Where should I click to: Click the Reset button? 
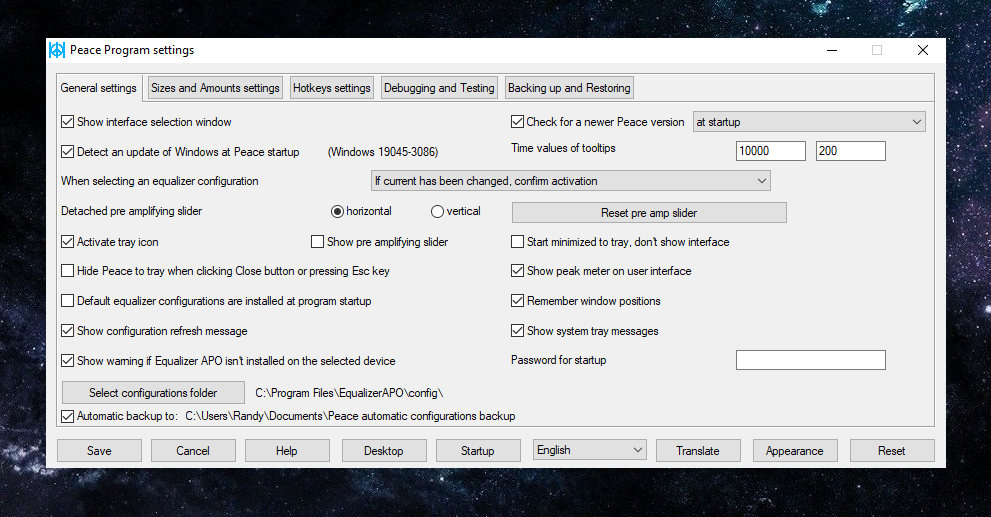coord(892,451)
